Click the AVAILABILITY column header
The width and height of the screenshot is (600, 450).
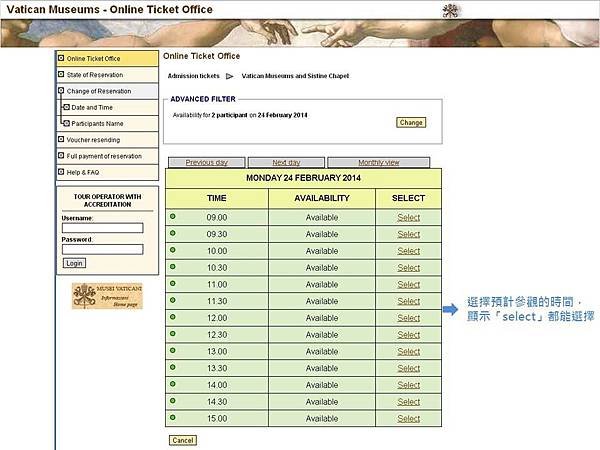point(322,198)
